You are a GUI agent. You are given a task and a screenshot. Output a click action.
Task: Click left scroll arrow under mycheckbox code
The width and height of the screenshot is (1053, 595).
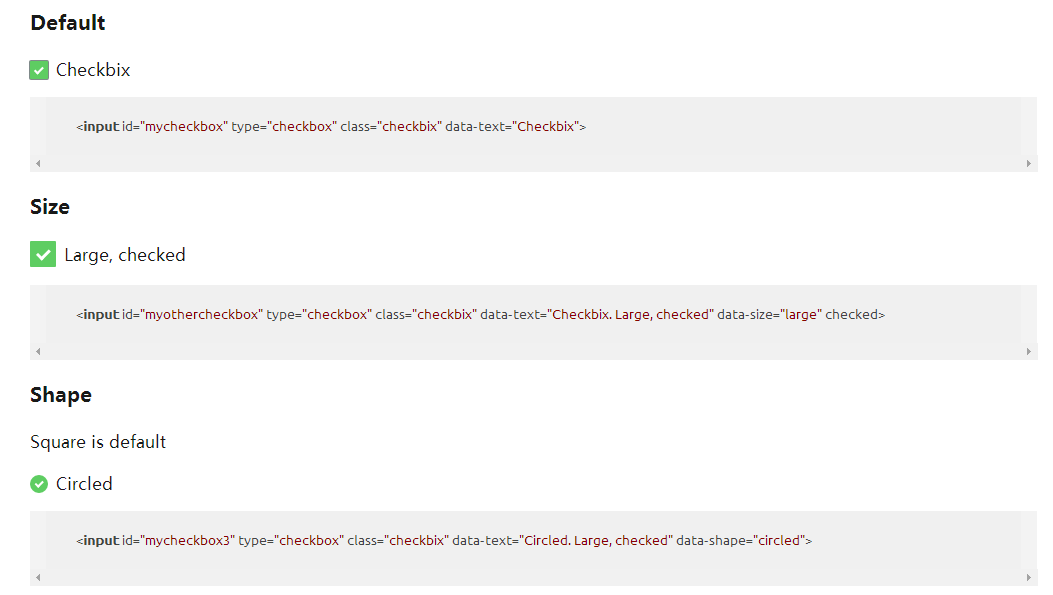click(38, 163)
